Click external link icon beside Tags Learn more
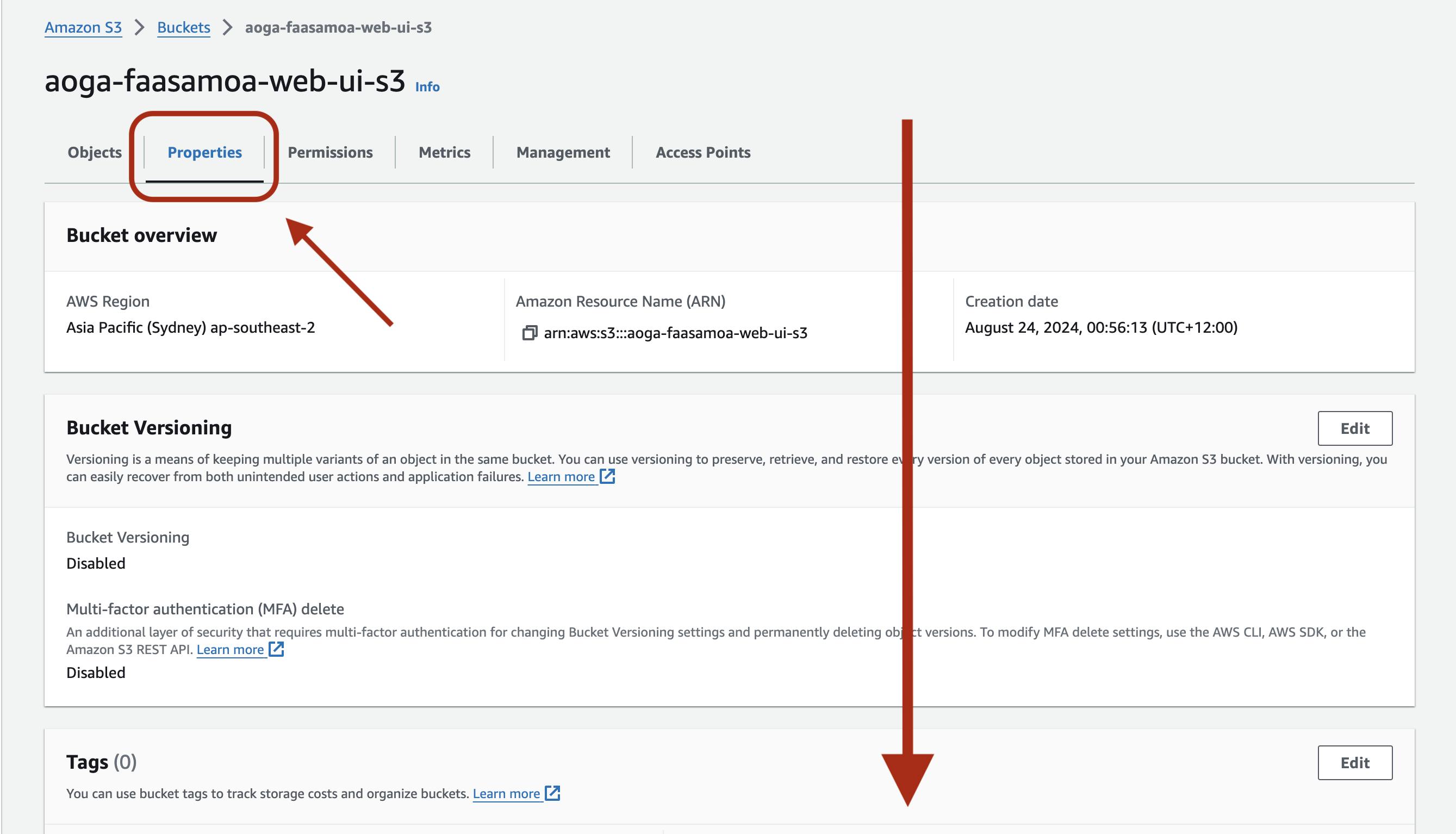Image resolution: width=1456 pixels, height=834 pixels. pos(552,793)
